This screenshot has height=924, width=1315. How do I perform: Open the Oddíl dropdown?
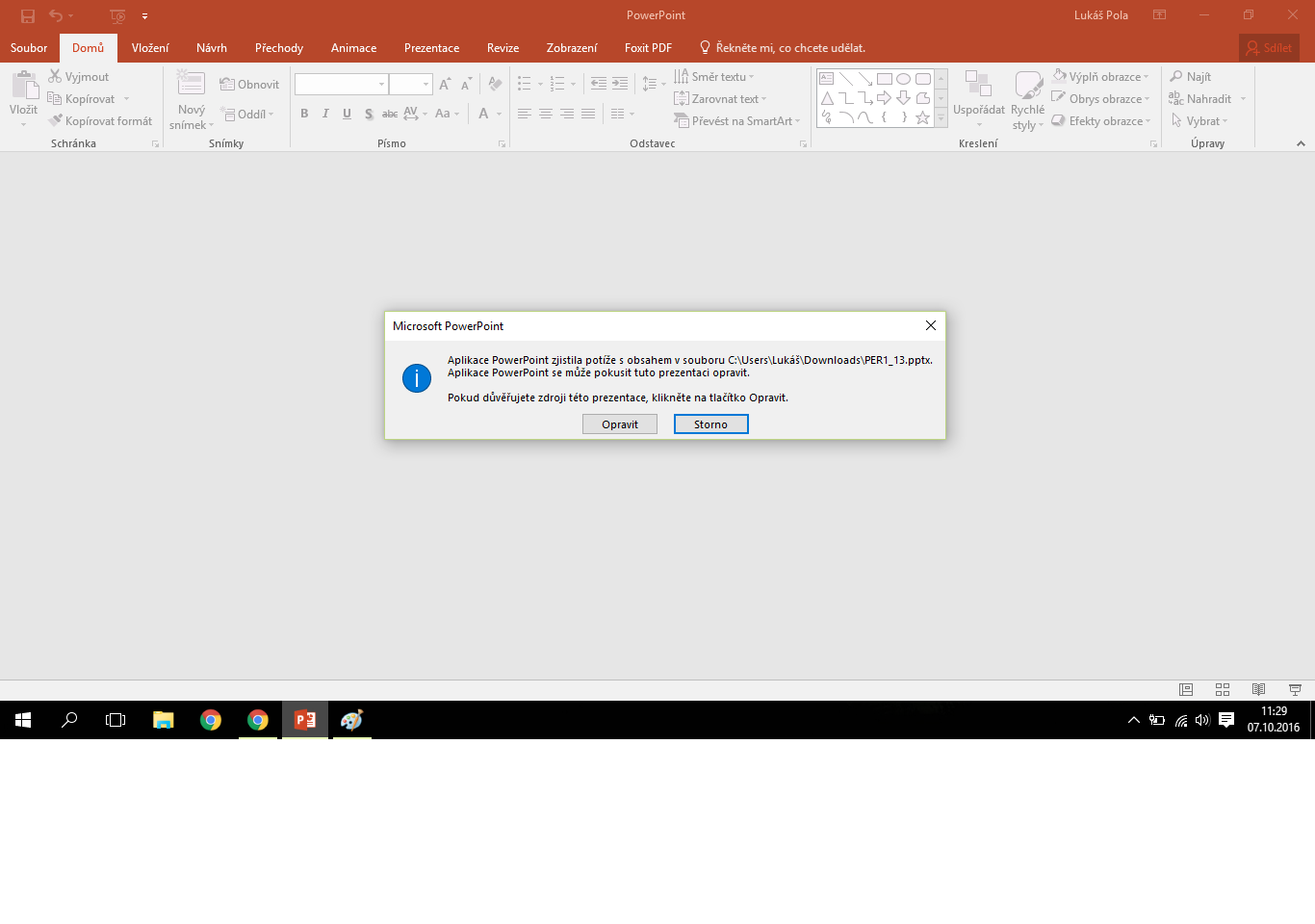coord(248,115)
